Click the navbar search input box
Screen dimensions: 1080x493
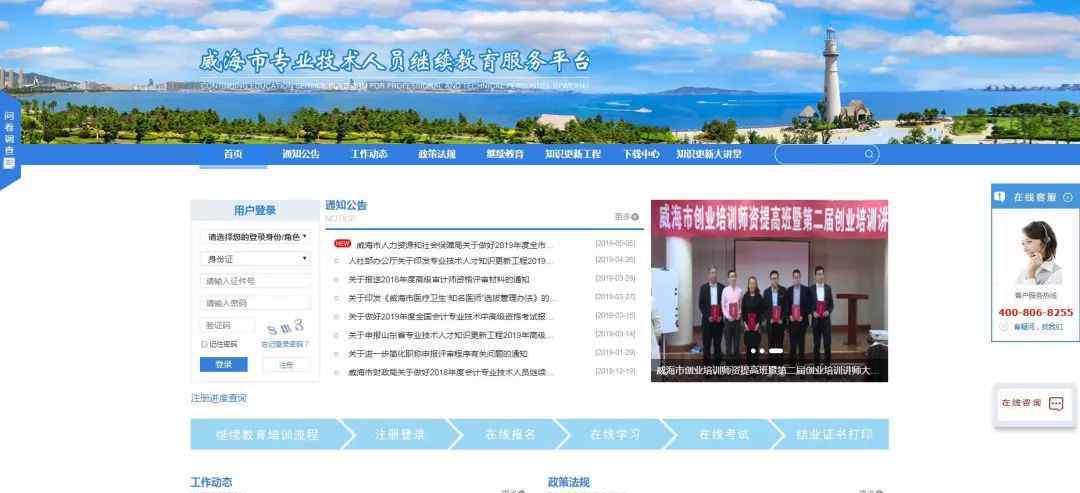pyautogui.click(x=827, y=154)
